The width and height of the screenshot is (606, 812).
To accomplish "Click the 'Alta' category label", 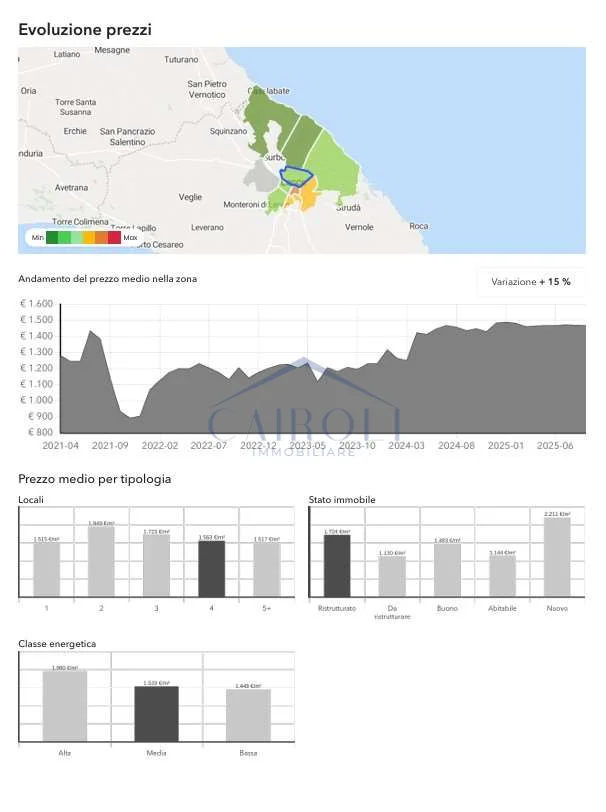I will (x=65, y=753).
